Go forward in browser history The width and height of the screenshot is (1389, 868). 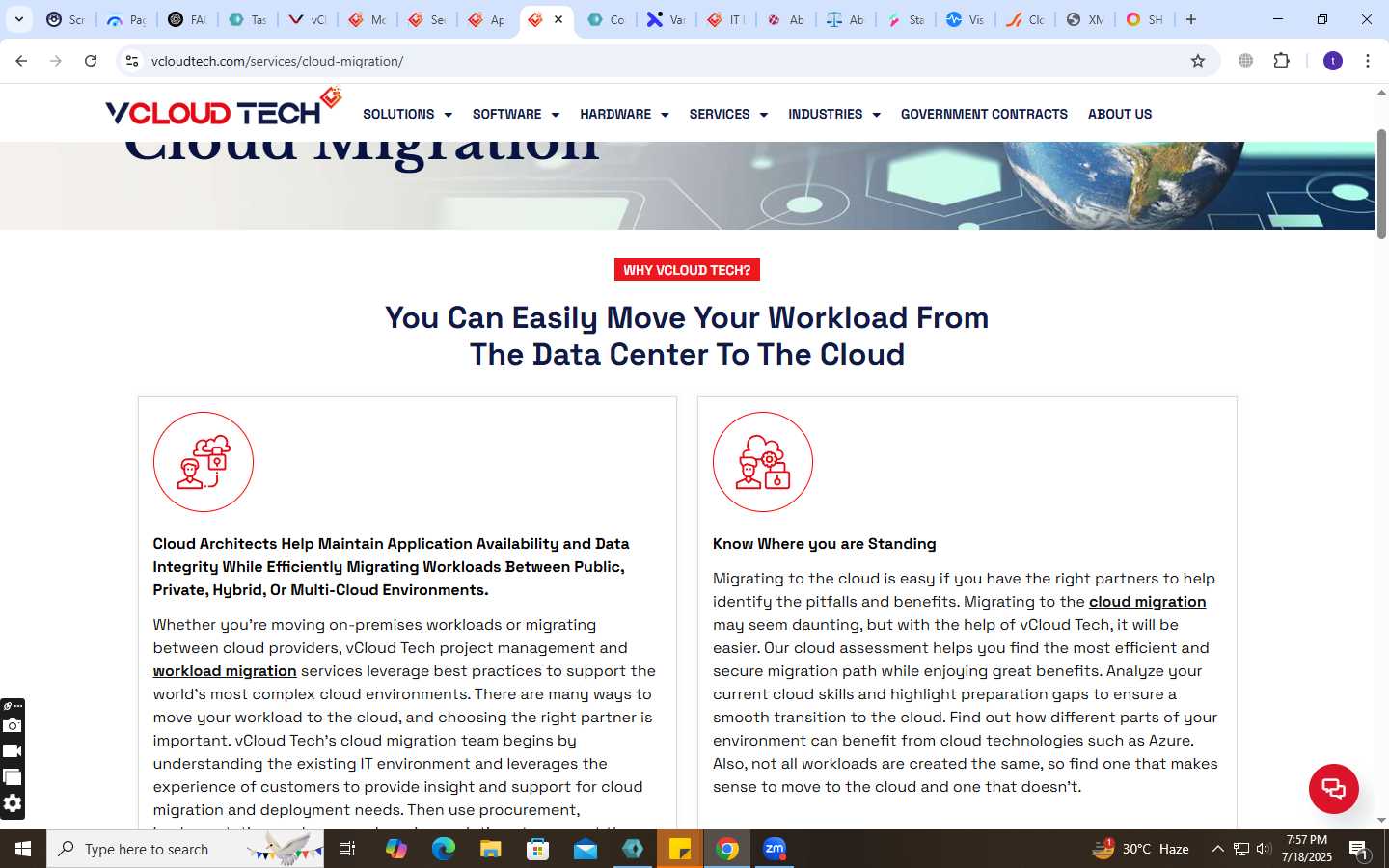click(x=56, y=61)
